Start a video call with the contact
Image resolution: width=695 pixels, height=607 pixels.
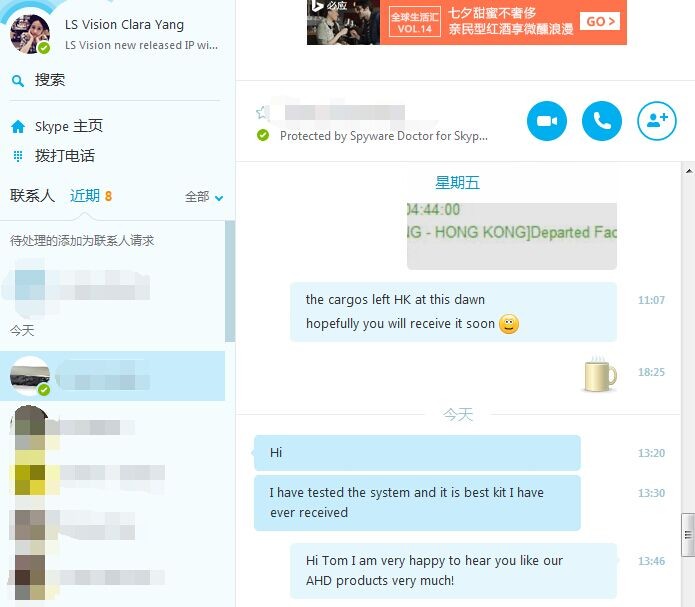(547, 121)
